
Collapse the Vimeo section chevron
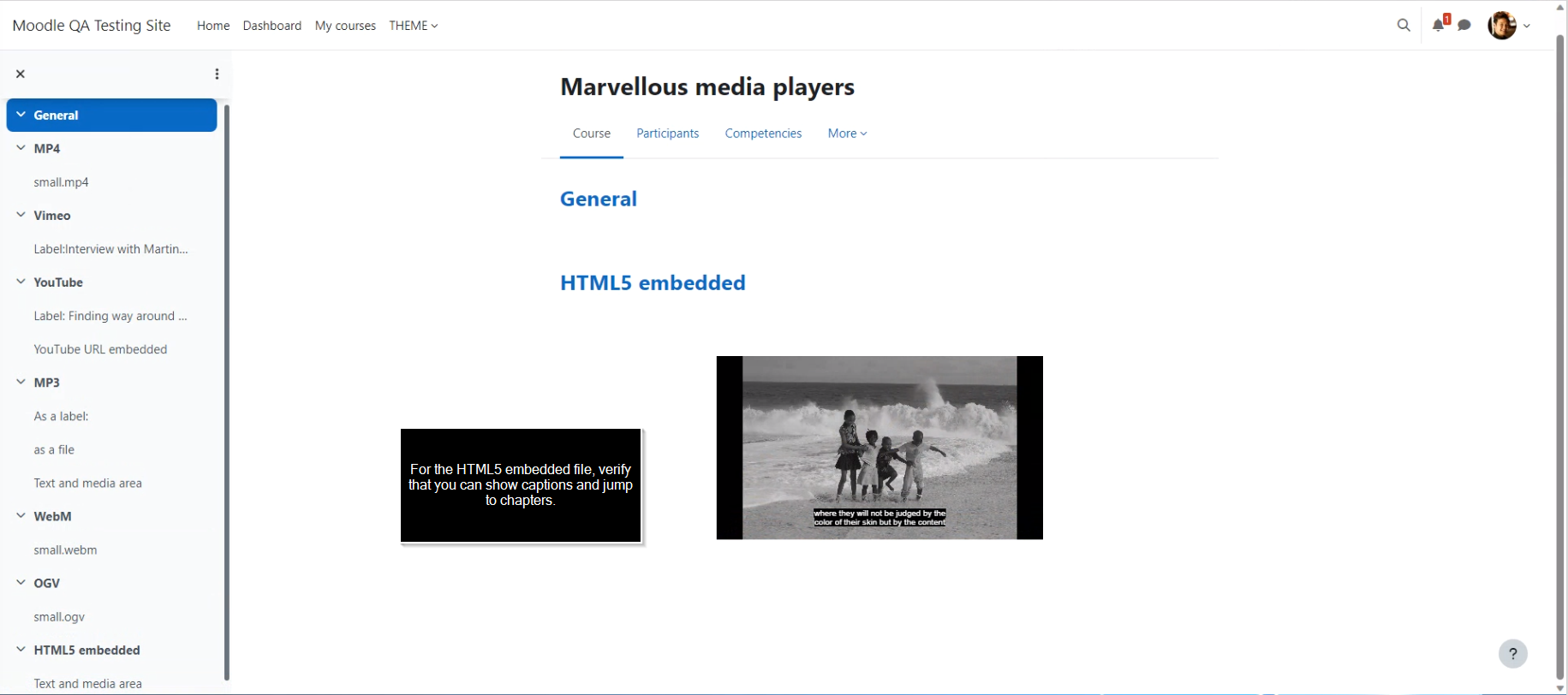[21, 215]
